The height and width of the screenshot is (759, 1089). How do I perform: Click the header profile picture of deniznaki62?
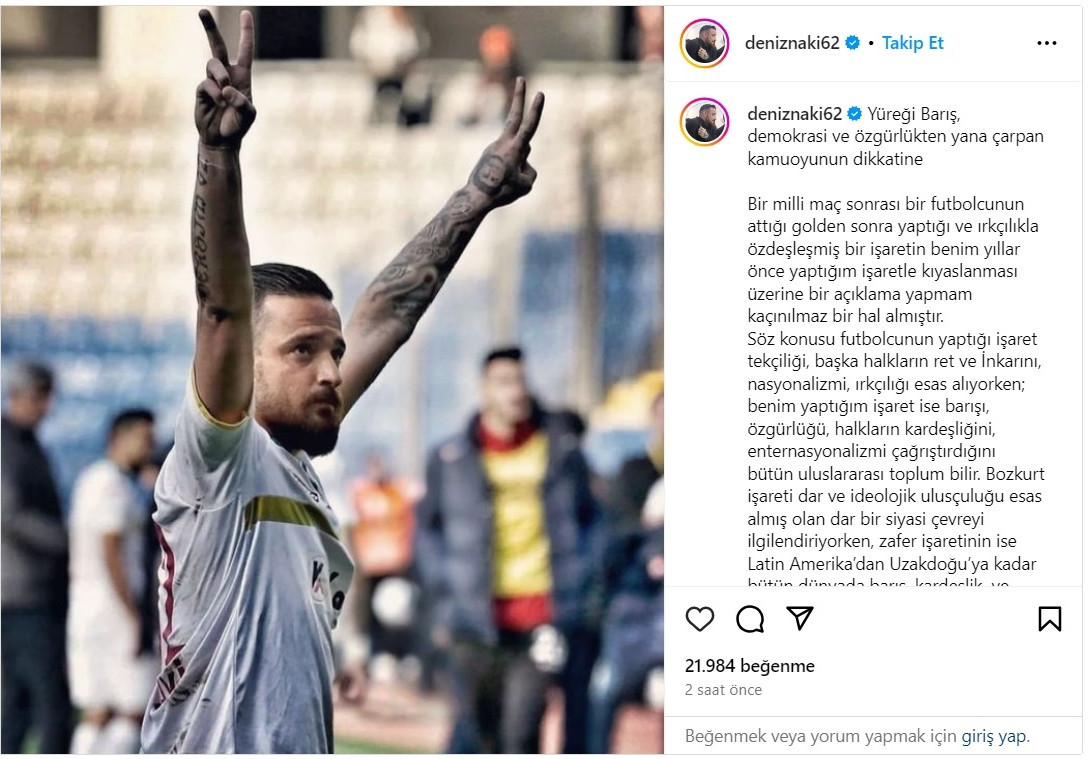coord(704,43)
